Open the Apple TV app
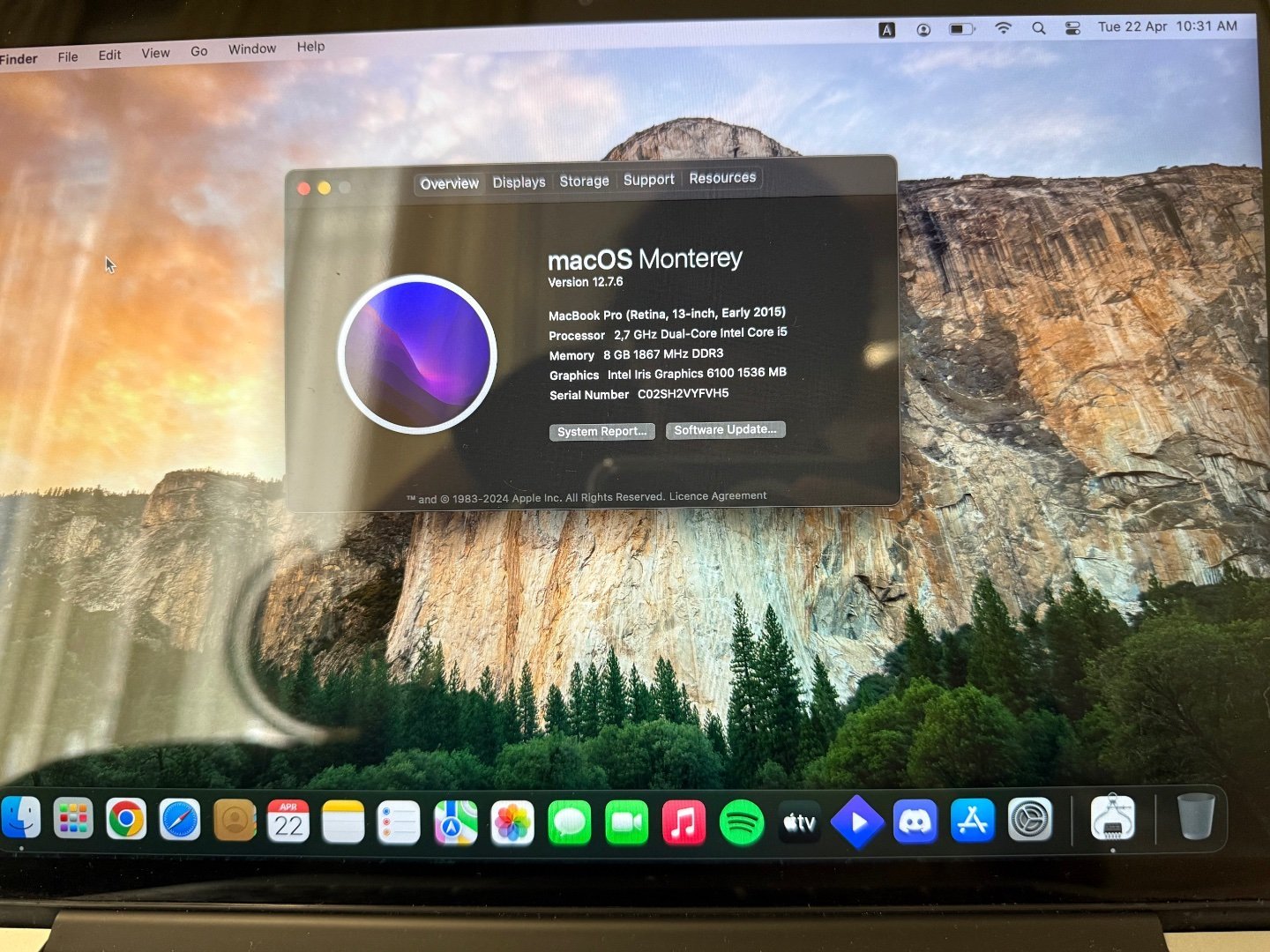The width and height of the screenshot is (1270, 952). tap(800, 823)
